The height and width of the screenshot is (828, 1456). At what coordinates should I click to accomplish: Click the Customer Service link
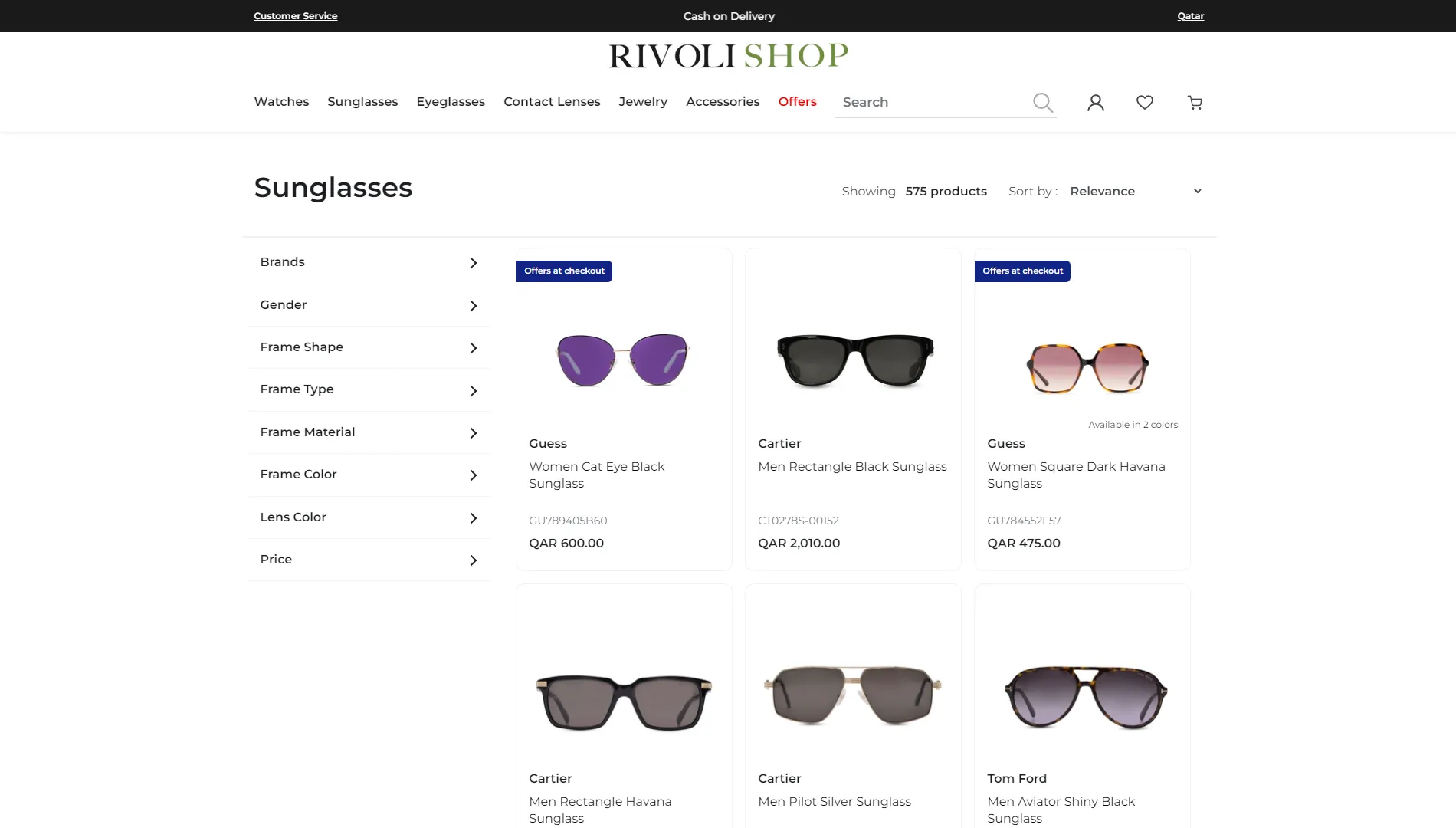pos(295,16)
